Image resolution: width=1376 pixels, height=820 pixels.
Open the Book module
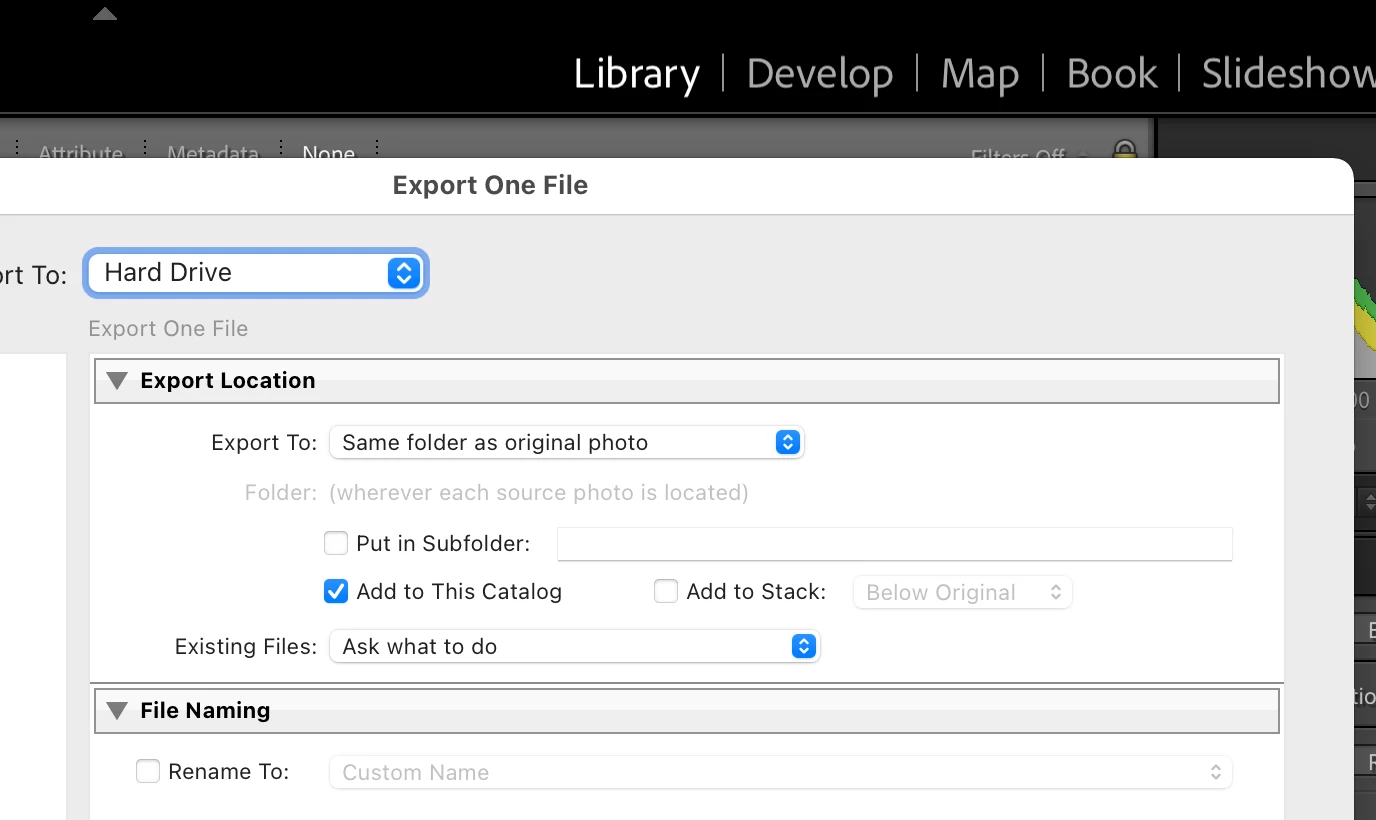pos(1111,75)
